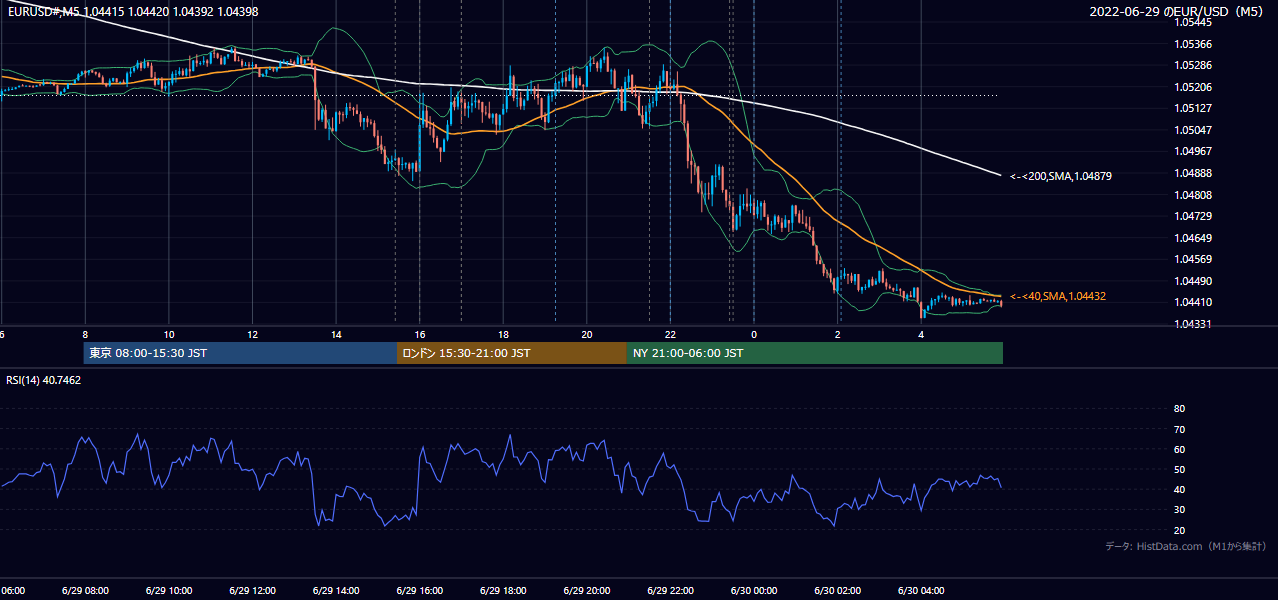Select the NY 21:00-06:00 JST session bar
The width and height of the screenshot is (1278, 600).
(815, 353)
